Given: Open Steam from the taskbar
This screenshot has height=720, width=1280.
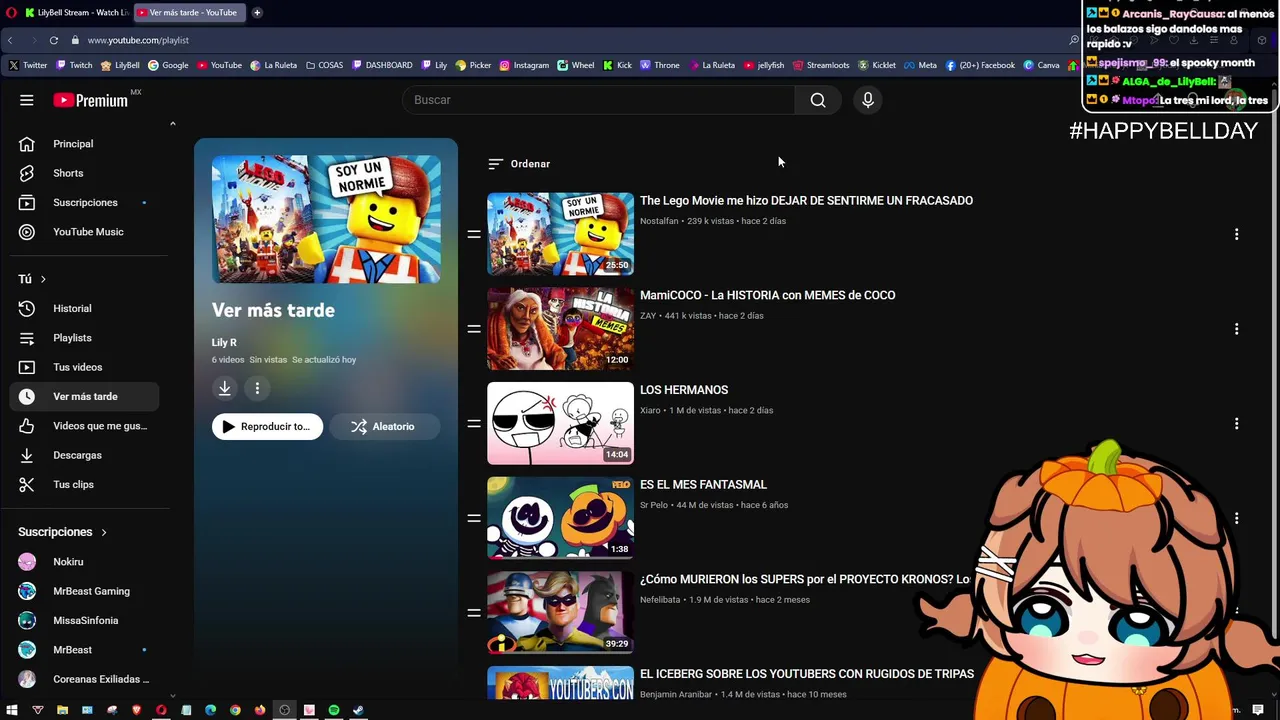Looking at the screenshot, I should point(358,711).
